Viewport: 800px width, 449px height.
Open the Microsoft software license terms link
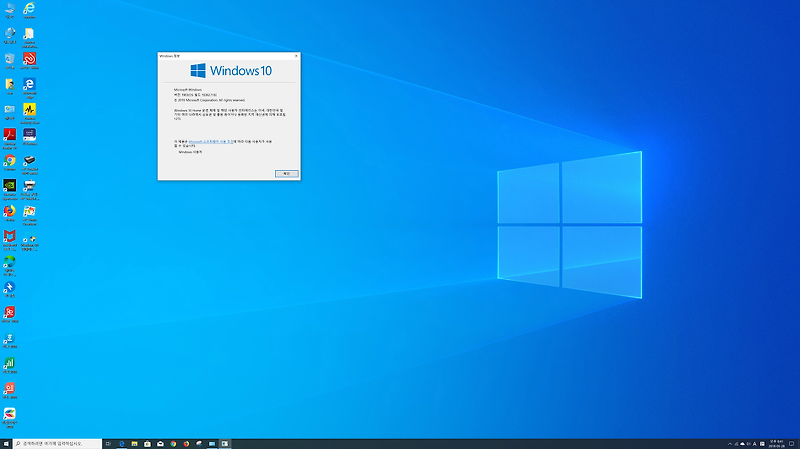(x=211, y=141)
